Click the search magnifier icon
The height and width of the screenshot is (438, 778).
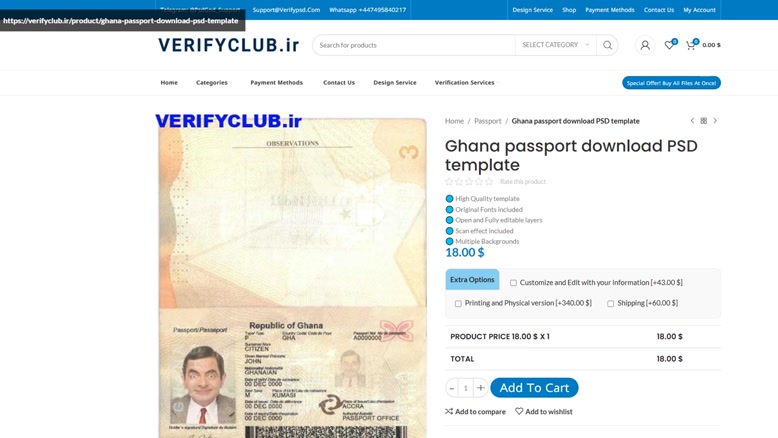point(607,45)
